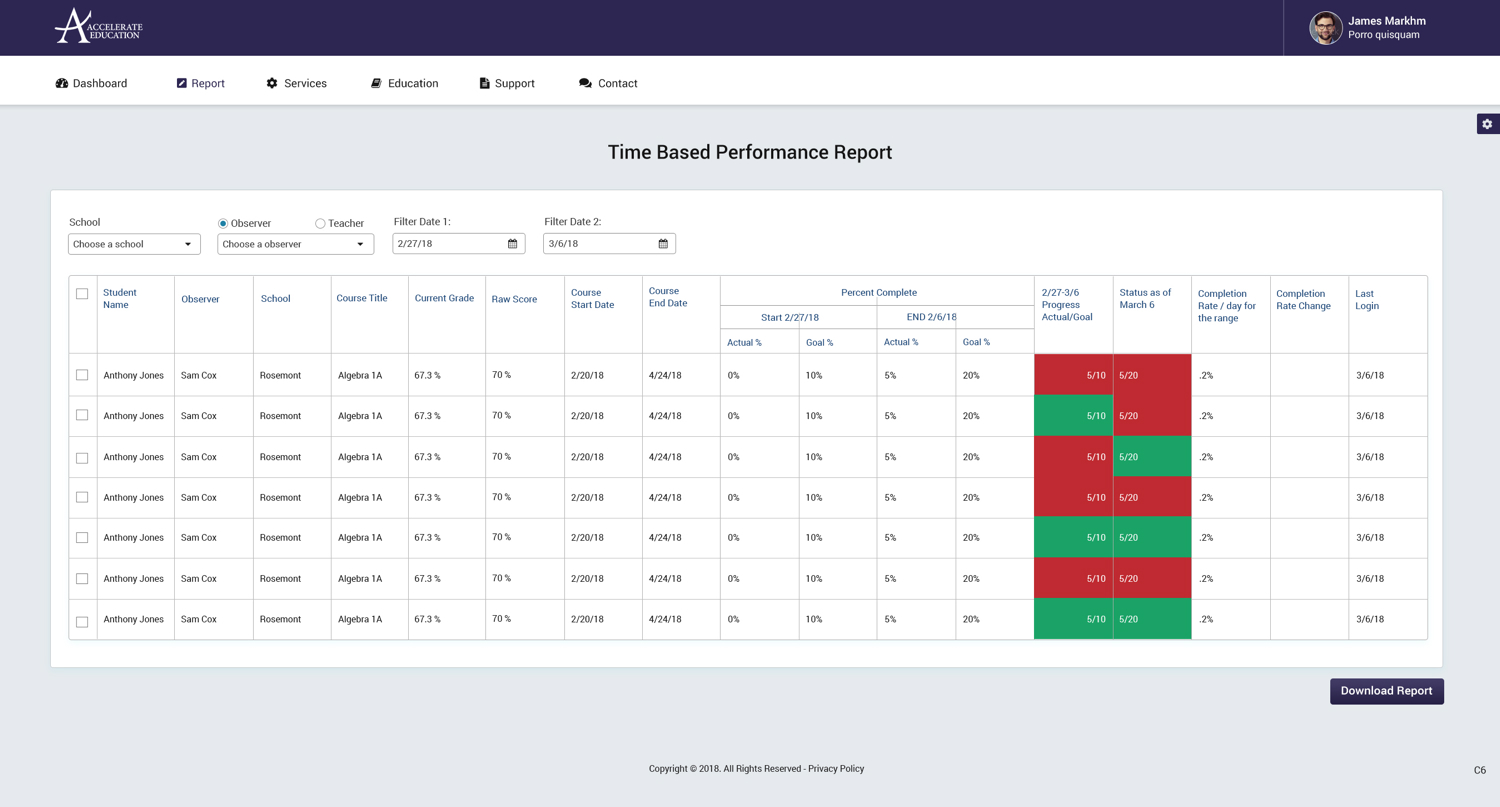Click the Accelerate Education logo

pyautogui.click(x=98, y=26)
